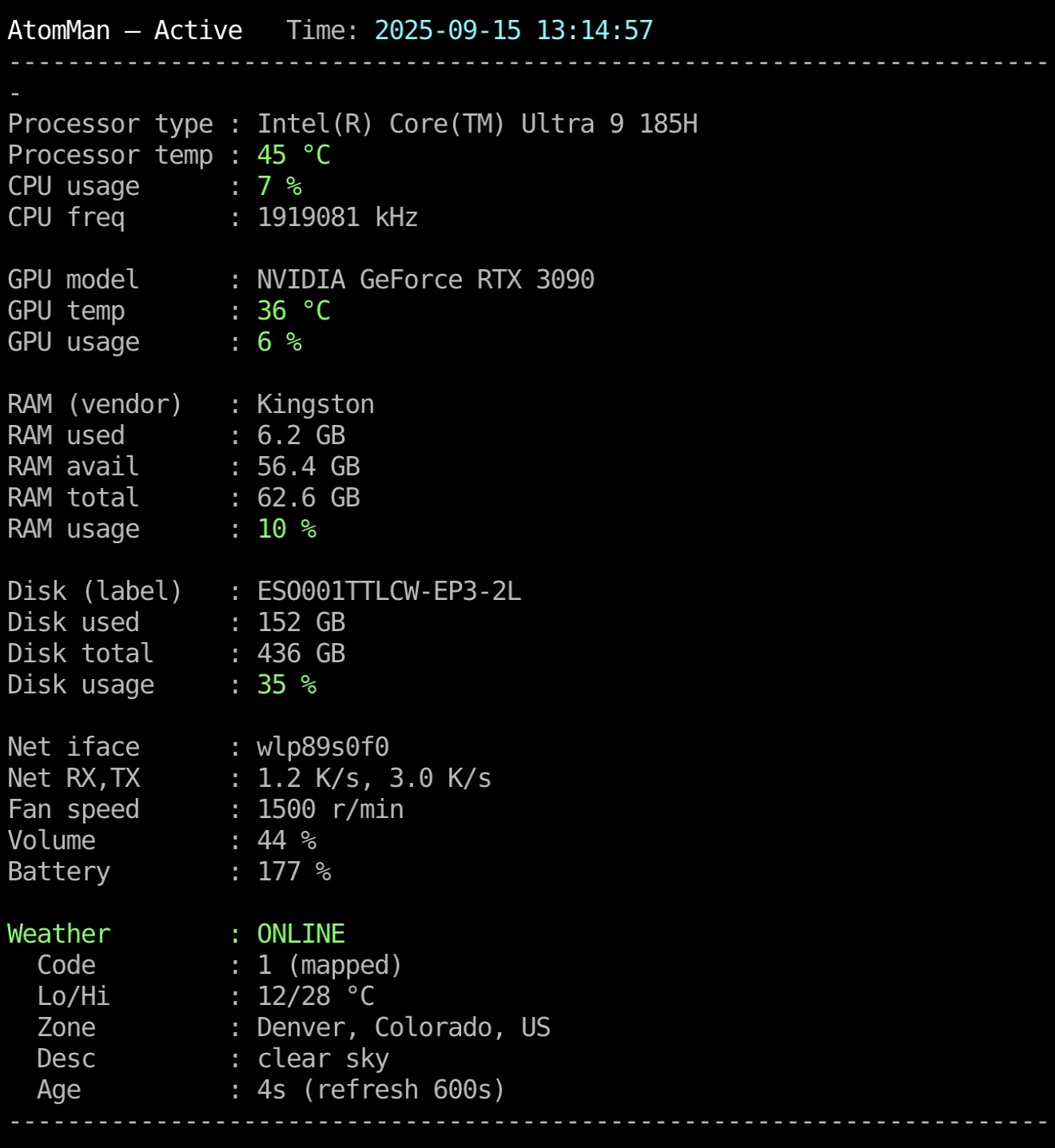Screen dimensions: 1055x1148
Task: Click the Disk usage 35 % value
Action: click(x=286, y=685)
